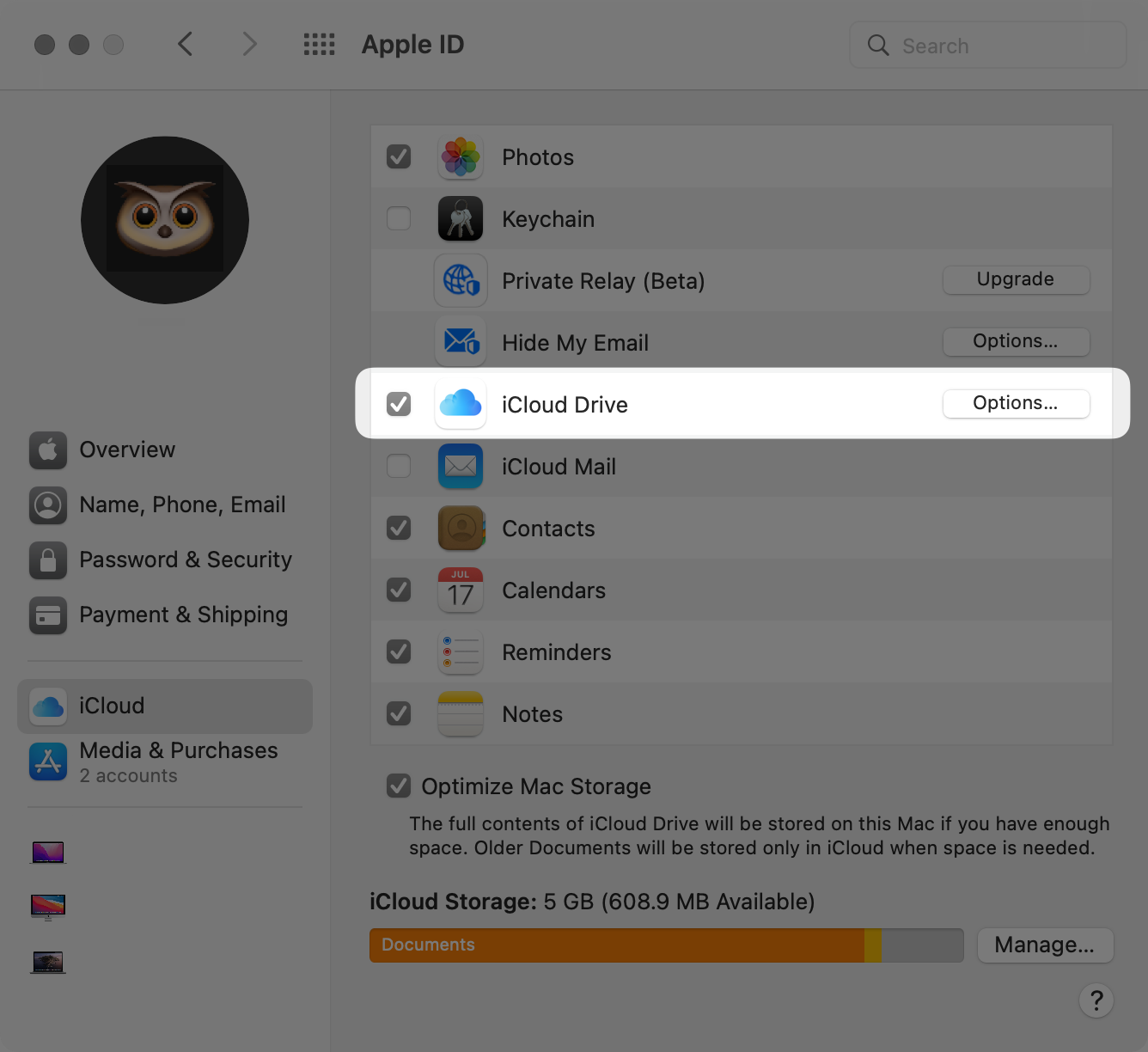Viewport: 1148px width, 1052px height.
Task: Click the Calendars icon showing 17
Action: point(461,590)
